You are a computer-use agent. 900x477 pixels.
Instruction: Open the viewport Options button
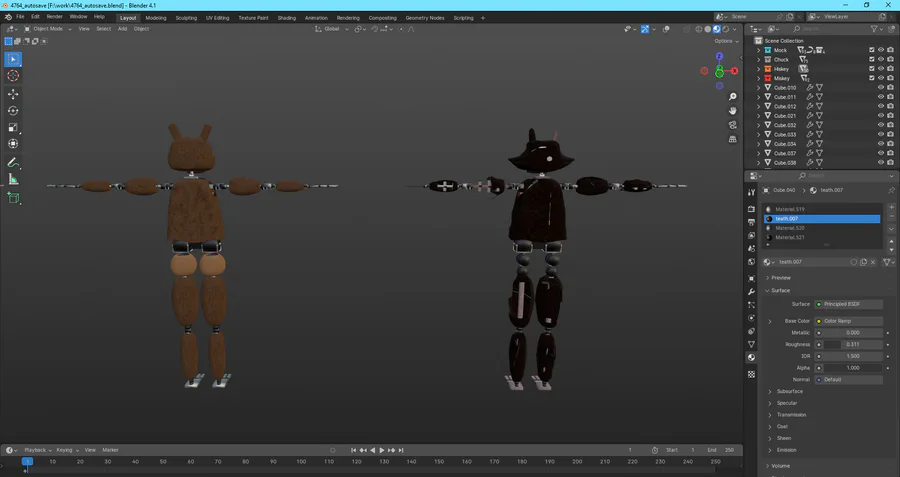tap(726, 41)
